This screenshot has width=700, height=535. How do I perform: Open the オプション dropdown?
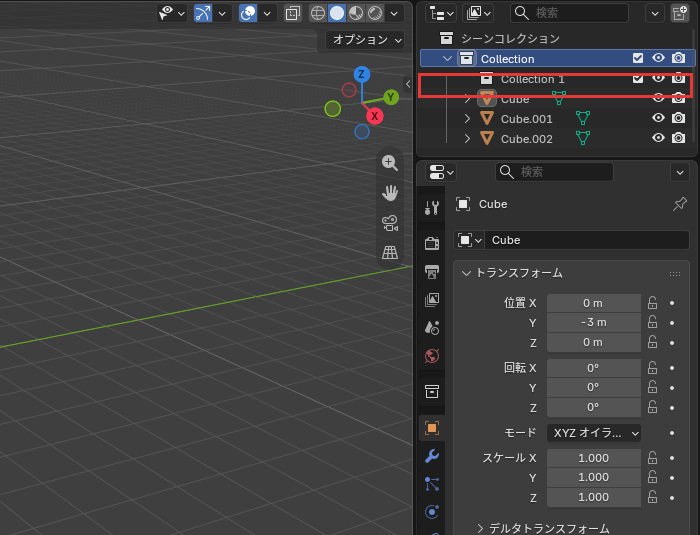click(365, 40)
